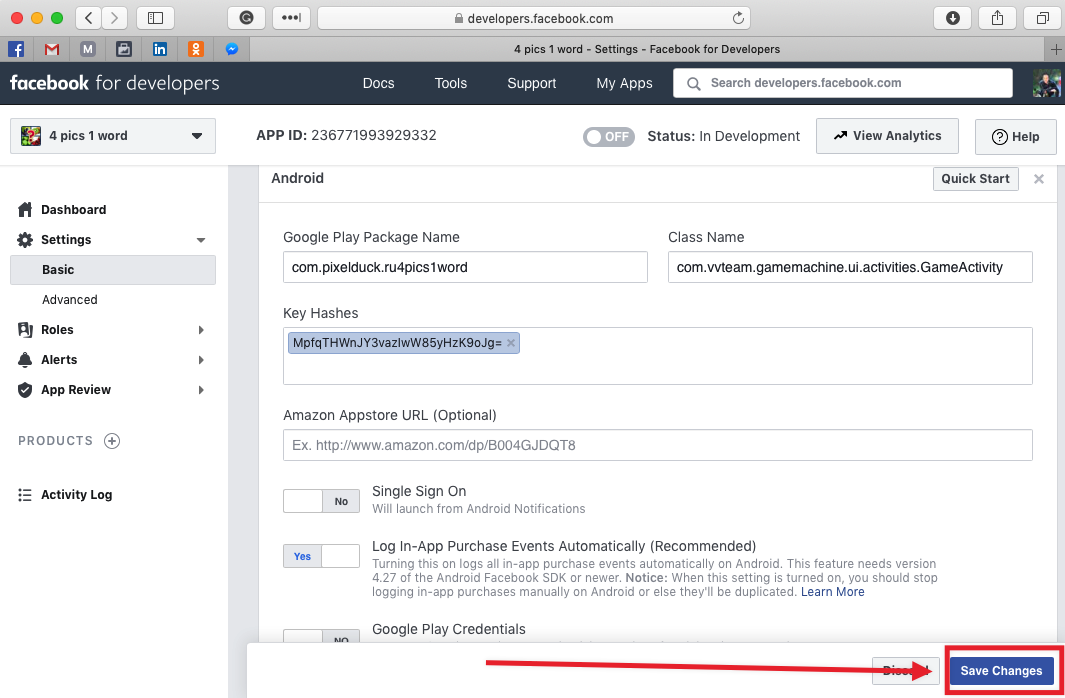This screenshot has height=698, width=1065.
Task: Click Google Play Package Name field
Action: tap(465, 267)
